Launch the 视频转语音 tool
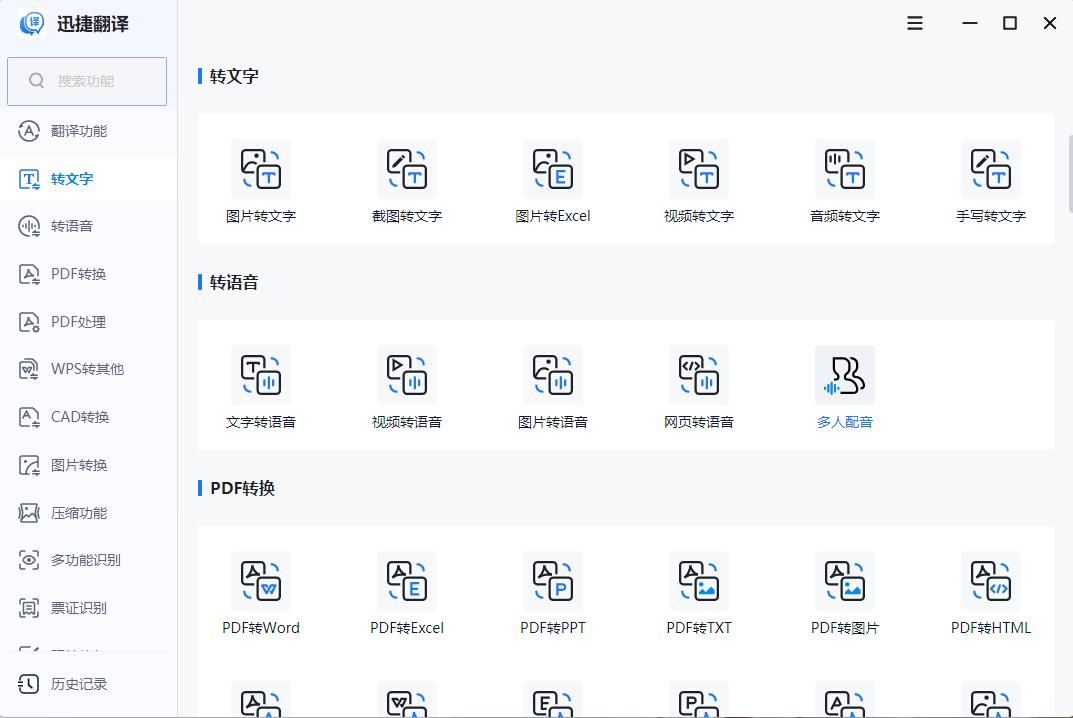Screen dimensions: 1073x718 tap(406, 388)
